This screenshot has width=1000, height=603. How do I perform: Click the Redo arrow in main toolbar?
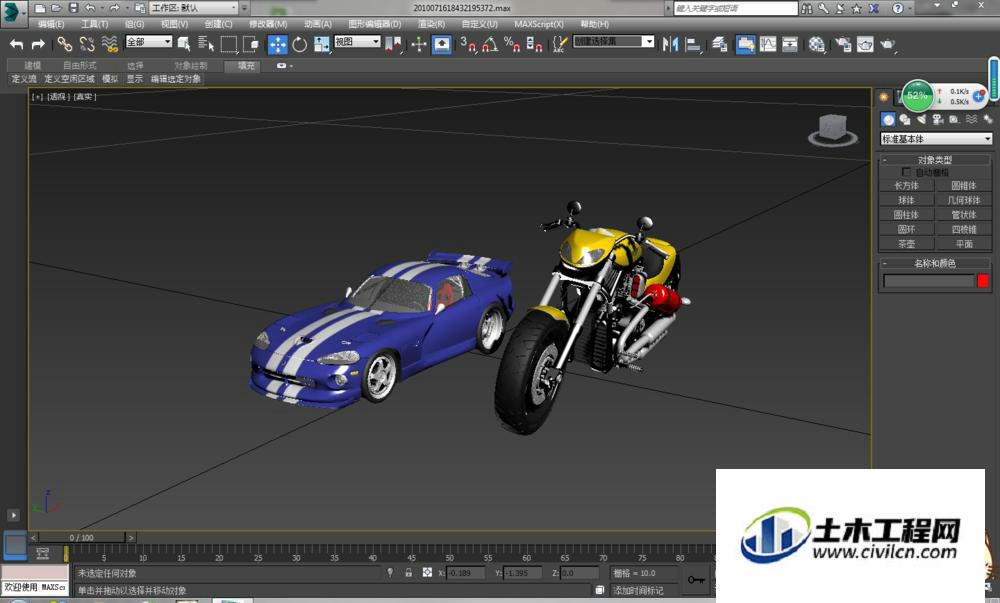38,44
